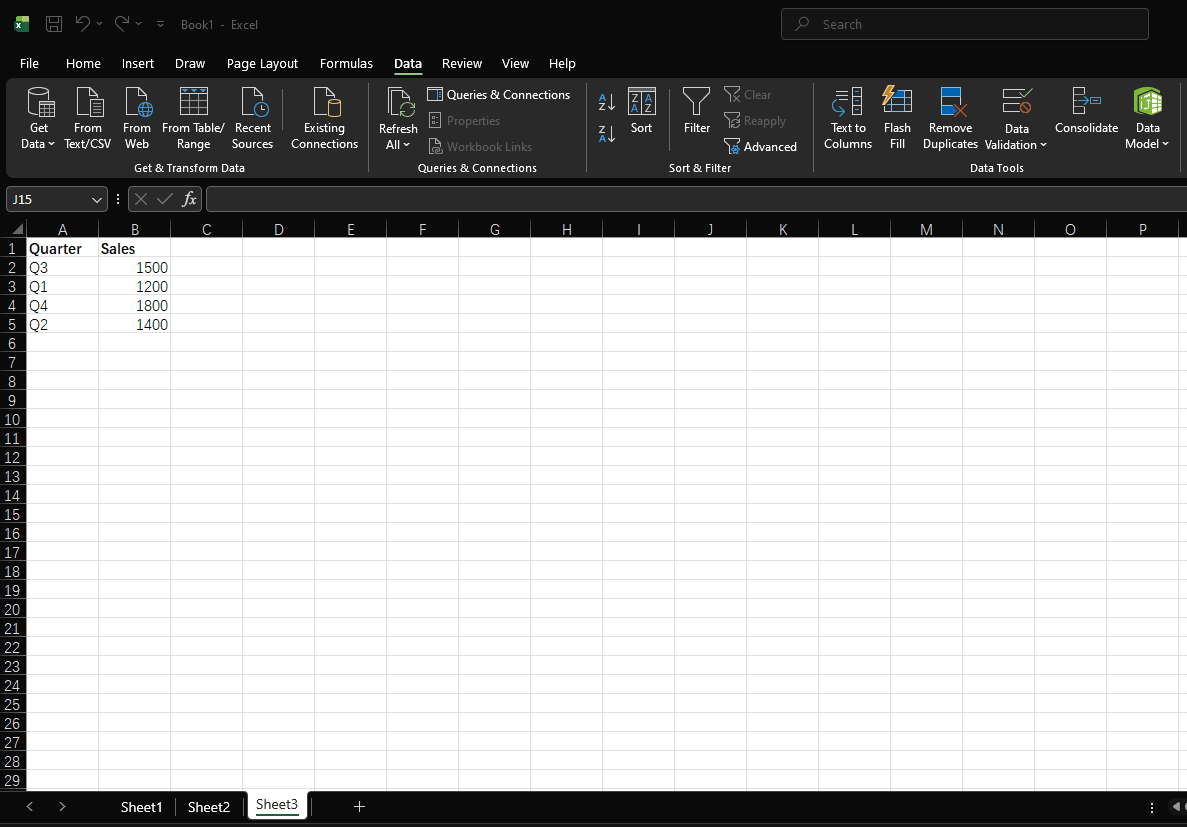Switch to Sheet2

pos(208,806)
